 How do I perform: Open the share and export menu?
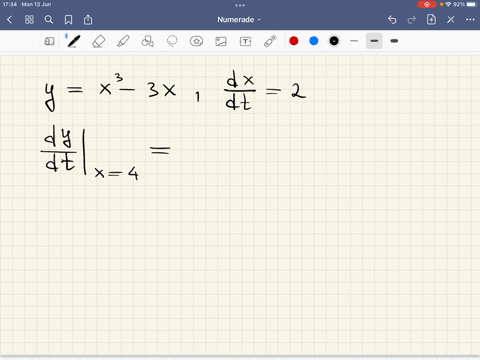pos(88,20)
